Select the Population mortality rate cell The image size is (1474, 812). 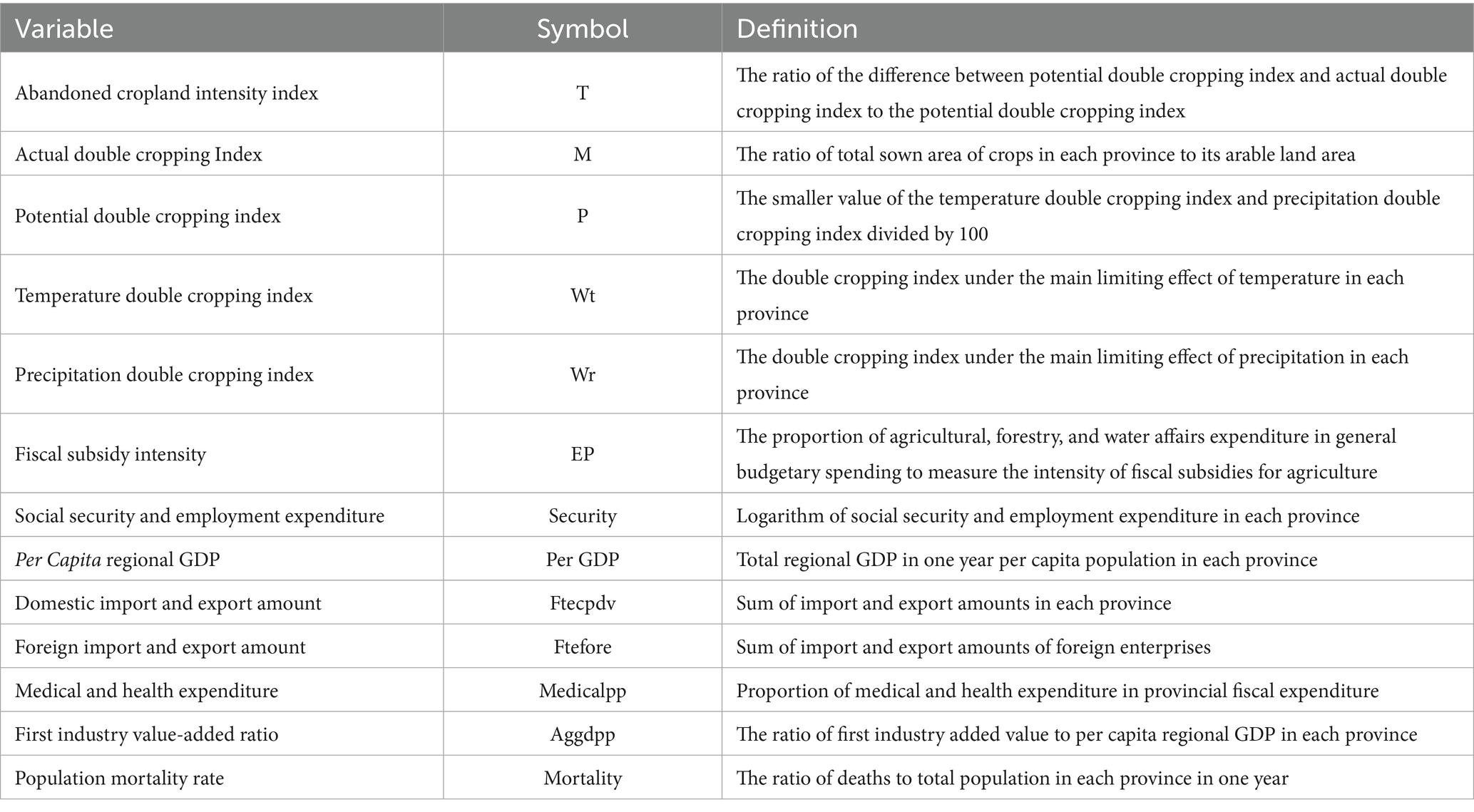click(x=119, y=778)
